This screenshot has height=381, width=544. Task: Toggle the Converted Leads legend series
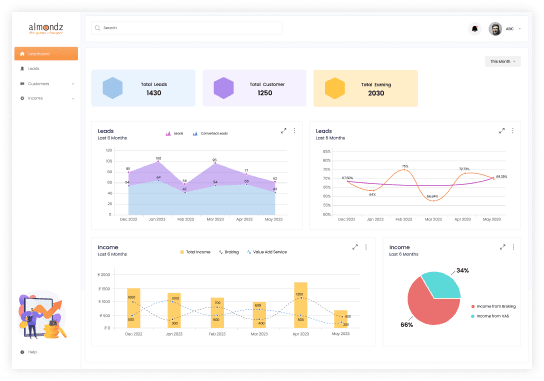[x=210, y=134]
